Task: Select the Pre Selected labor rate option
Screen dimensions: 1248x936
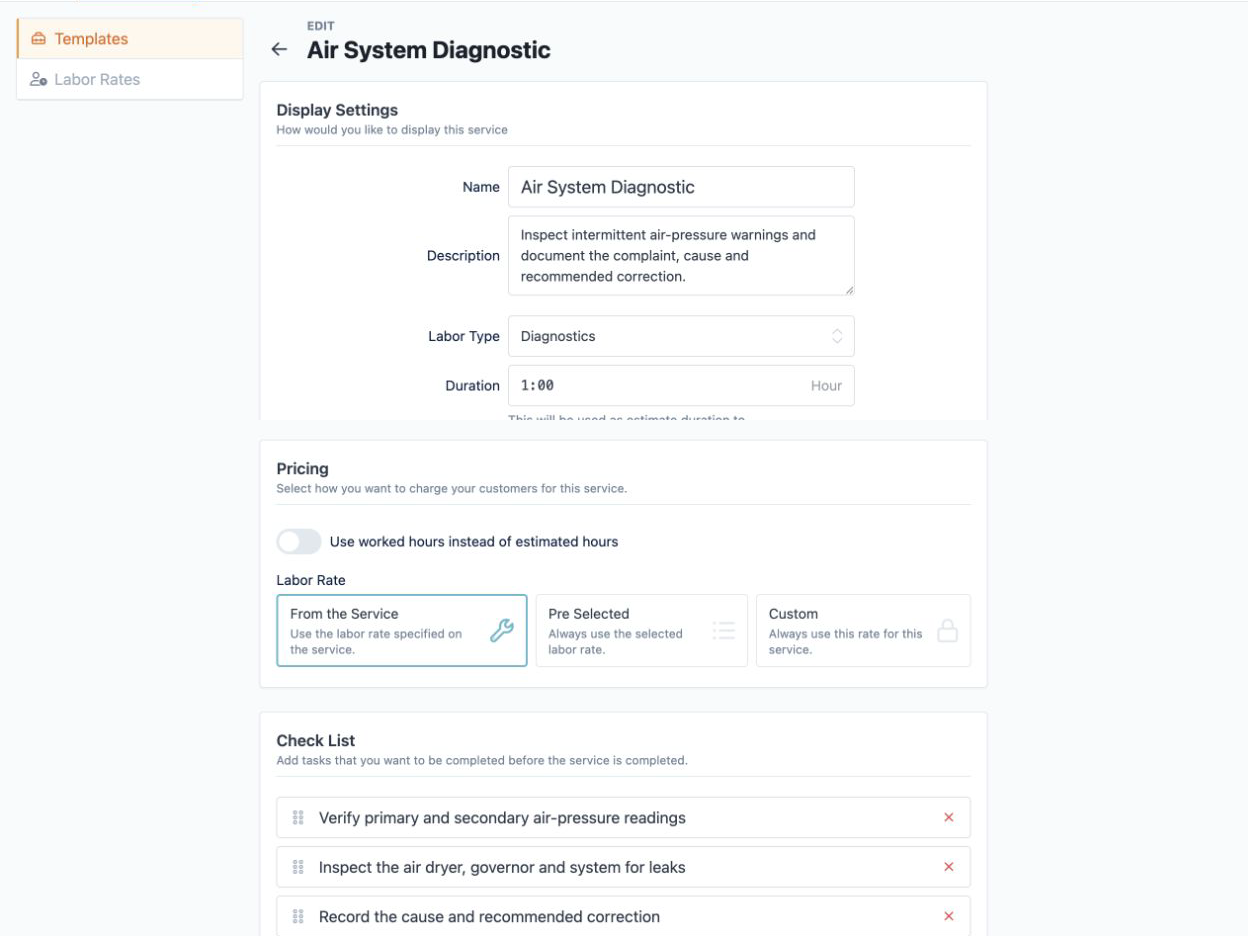Action: (642, 630)
